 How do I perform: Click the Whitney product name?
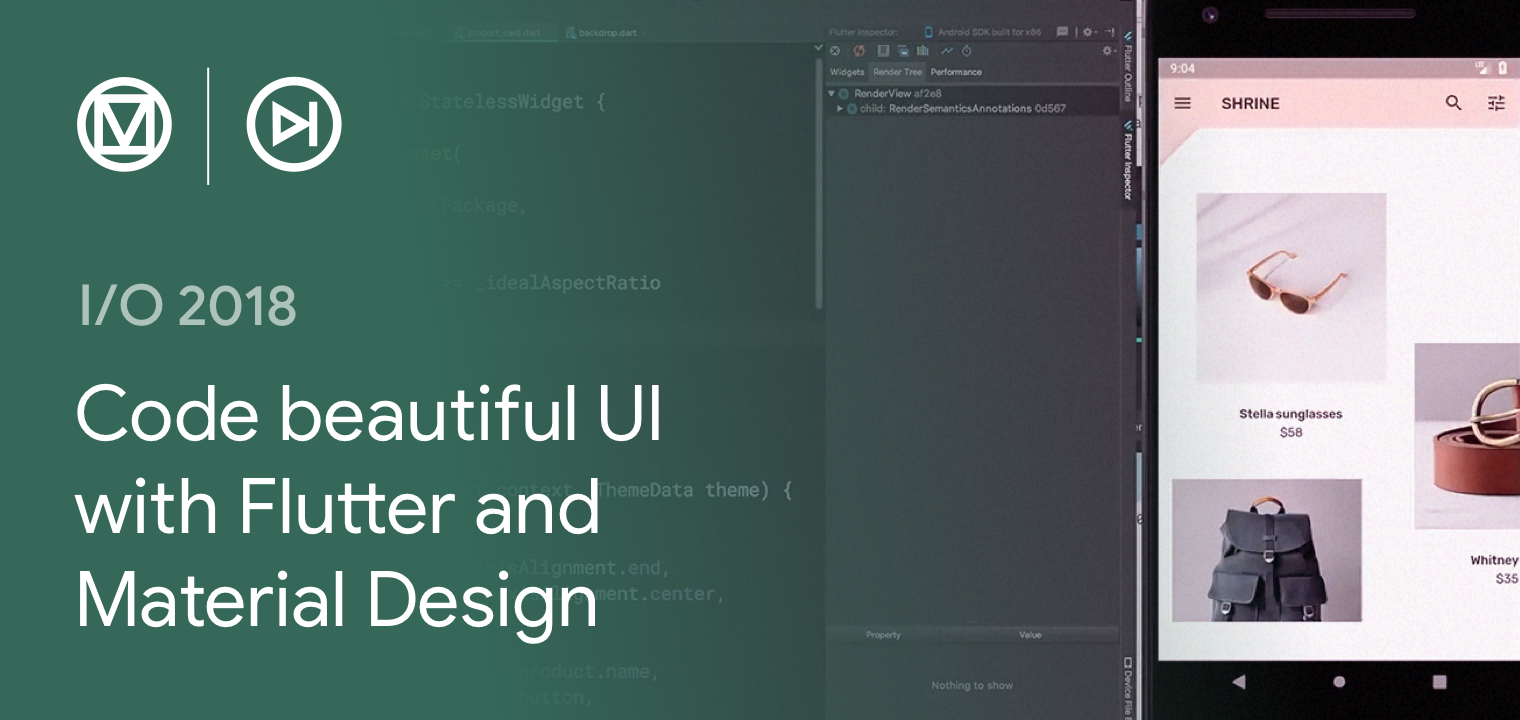coord(1494,560)
